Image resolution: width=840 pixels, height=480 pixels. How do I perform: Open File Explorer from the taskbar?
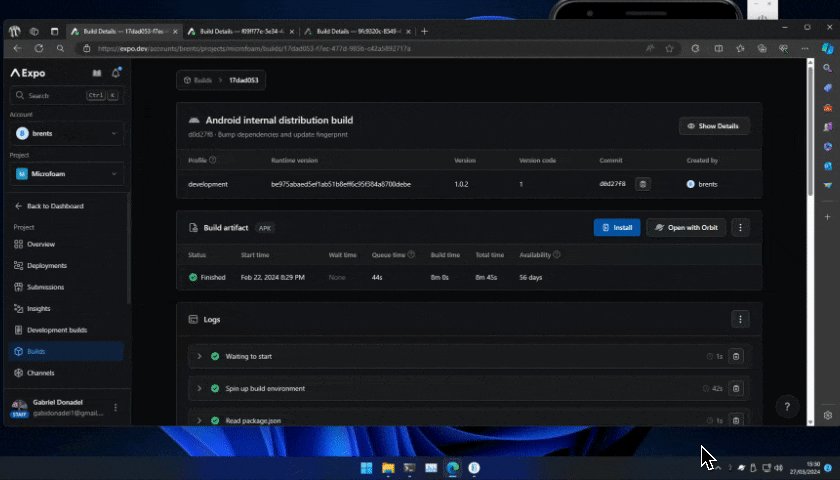point(388,468)
